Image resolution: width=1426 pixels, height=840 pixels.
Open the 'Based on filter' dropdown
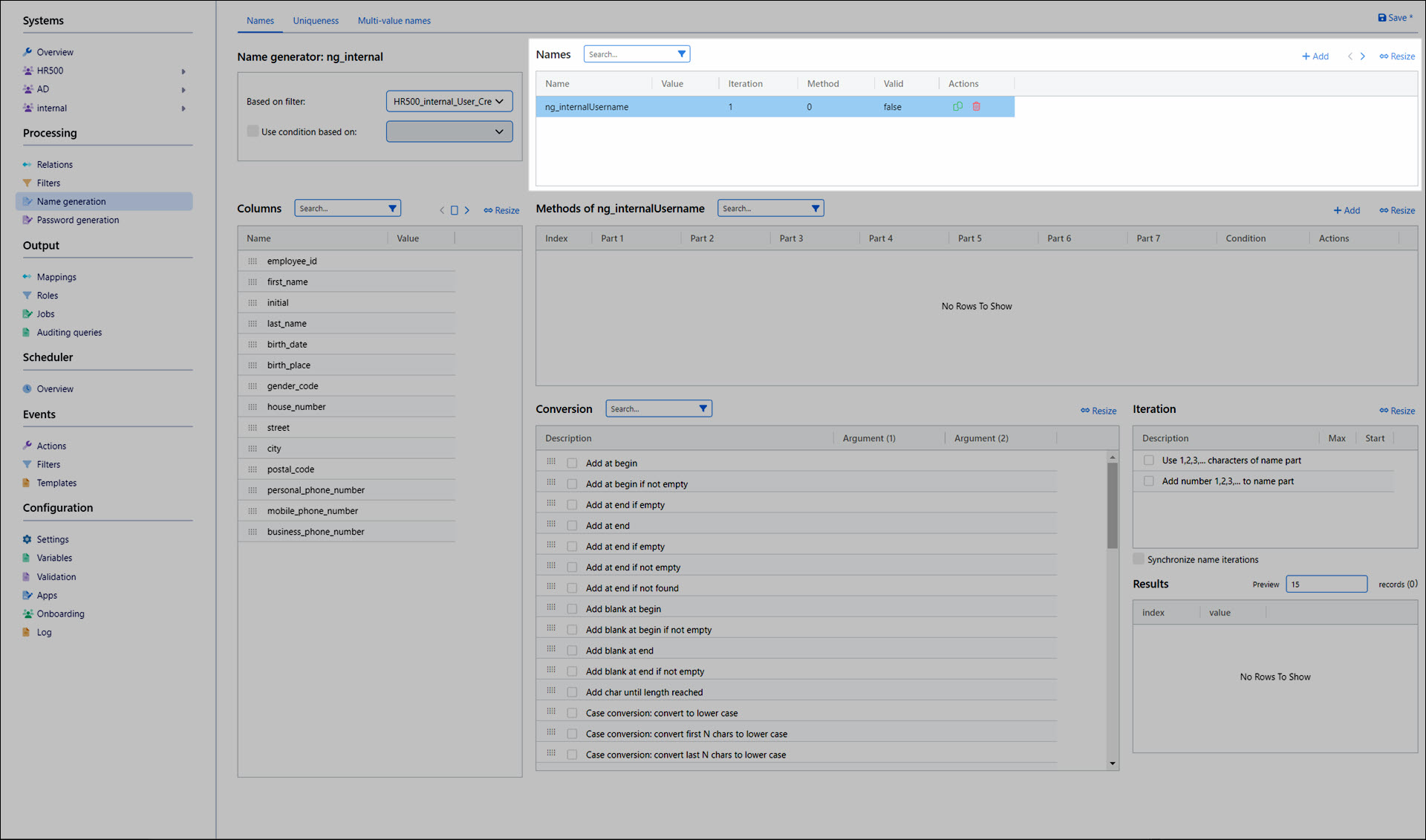tap(449, 102)
